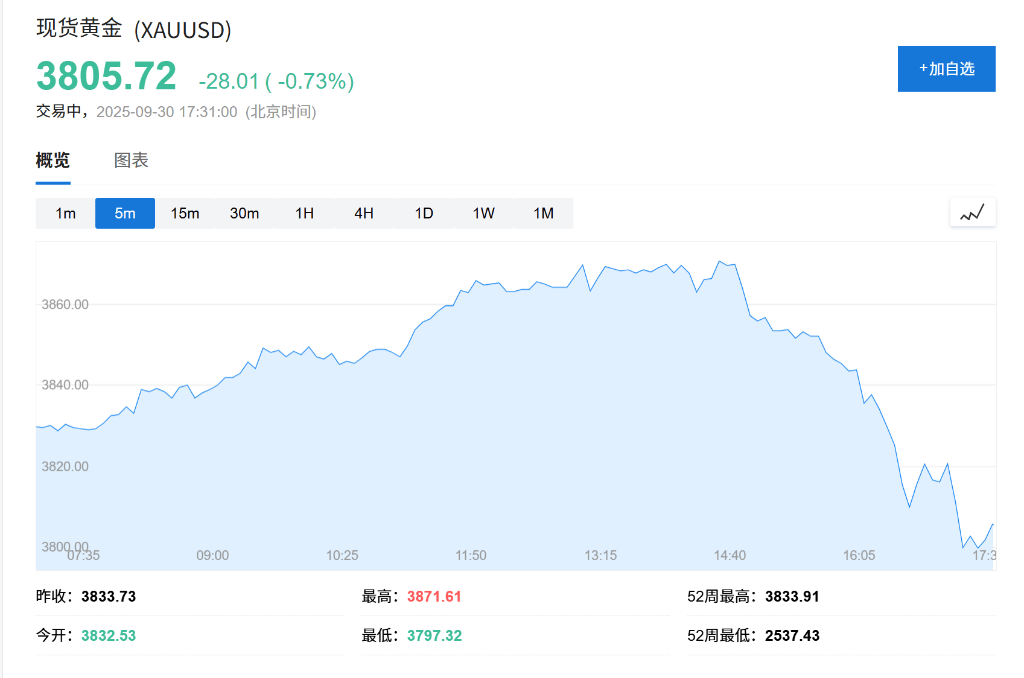Switch to the 概览 tab
The width and height of the screenshot is (1024, 678).
coord(53,160)
